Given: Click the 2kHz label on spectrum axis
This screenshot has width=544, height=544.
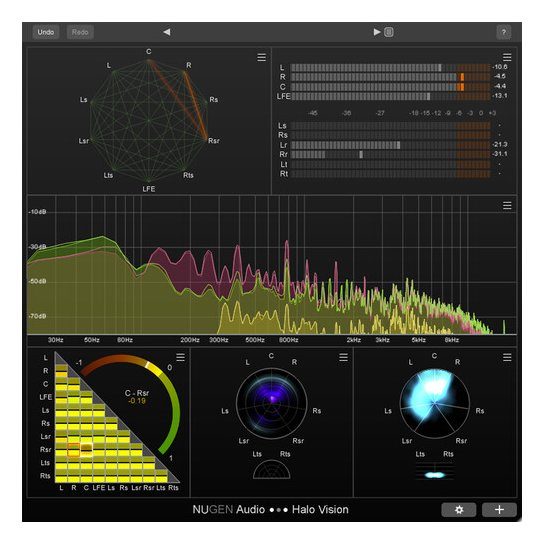Looking at the screenshot, I should tap(354, 340).
